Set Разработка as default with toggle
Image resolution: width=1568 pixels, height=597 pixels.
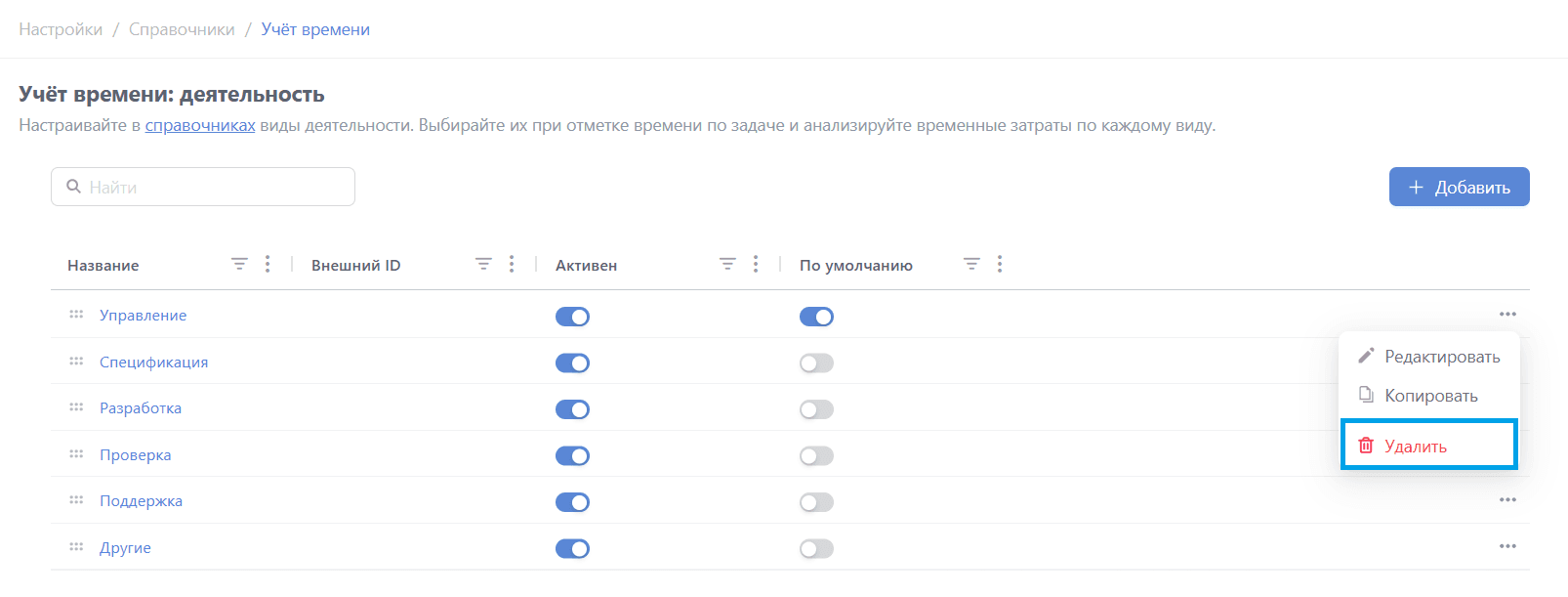(816, 409)
